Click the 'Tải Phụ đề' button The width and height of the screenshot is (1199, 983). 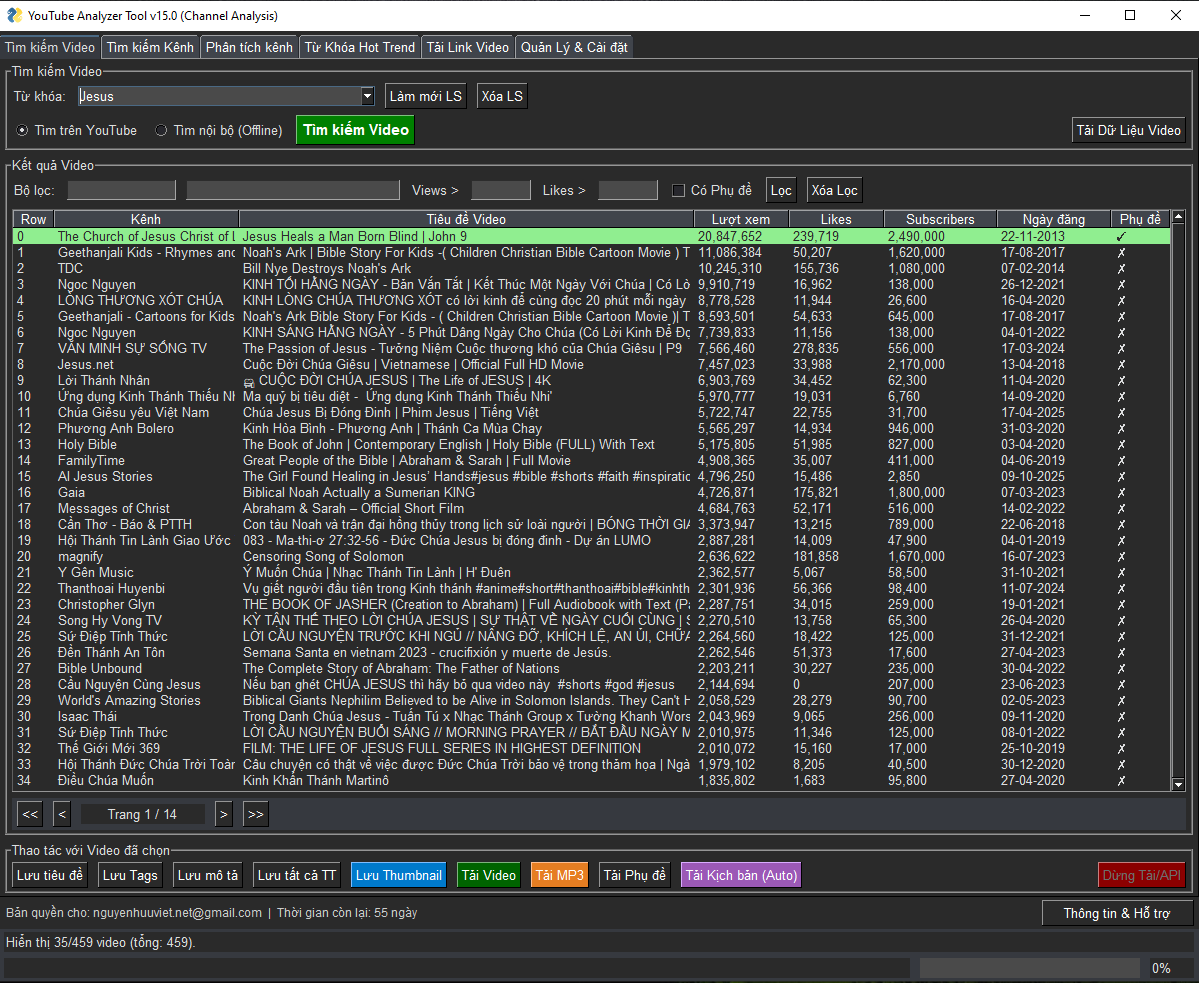click(x=635, y=875)
